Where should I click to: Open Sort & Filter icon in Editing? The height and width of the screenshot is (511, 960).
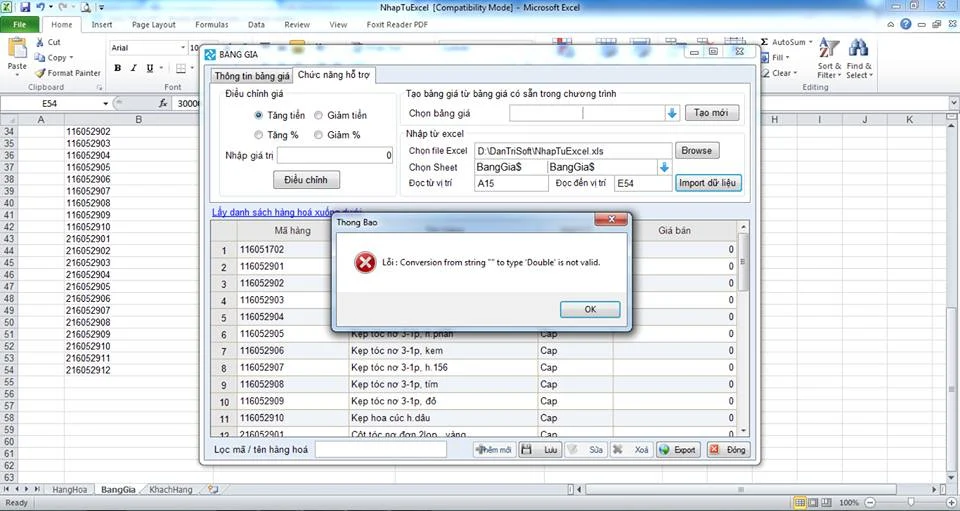[828, 48]
